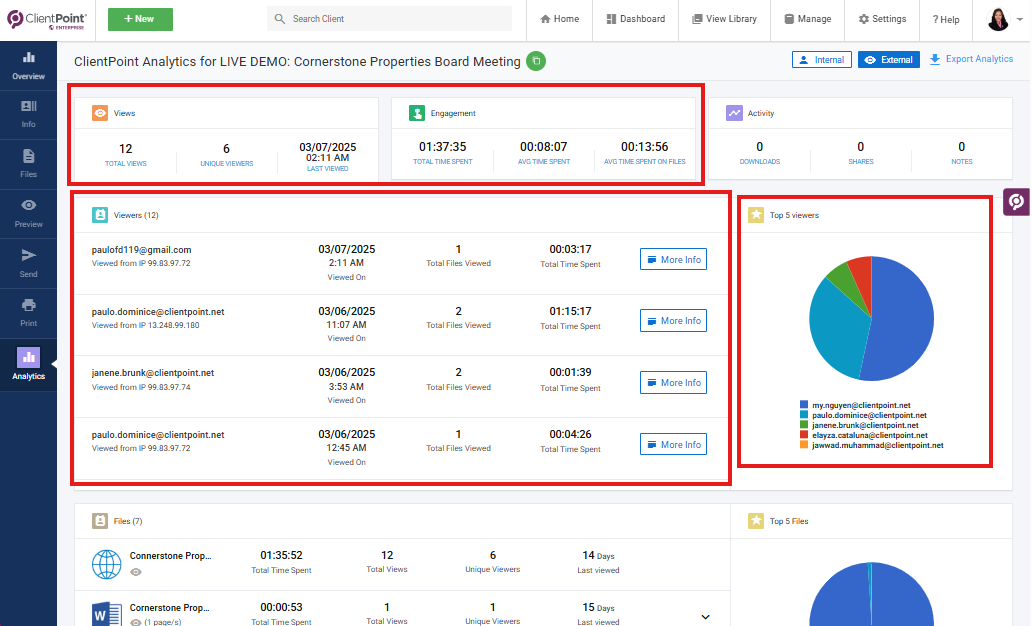Open the user profile avatar dropdown

1003,19
